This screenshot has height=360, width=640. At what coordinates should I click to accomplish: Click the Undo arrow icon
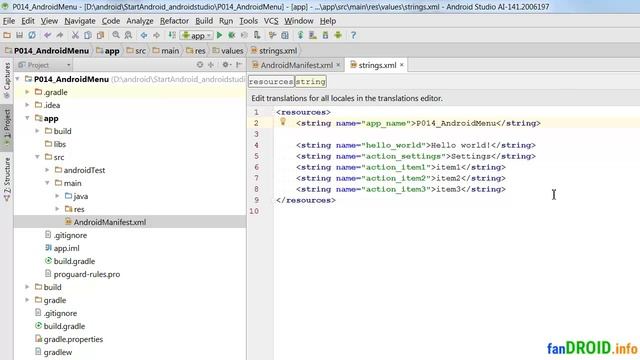[x=47, y=36]
